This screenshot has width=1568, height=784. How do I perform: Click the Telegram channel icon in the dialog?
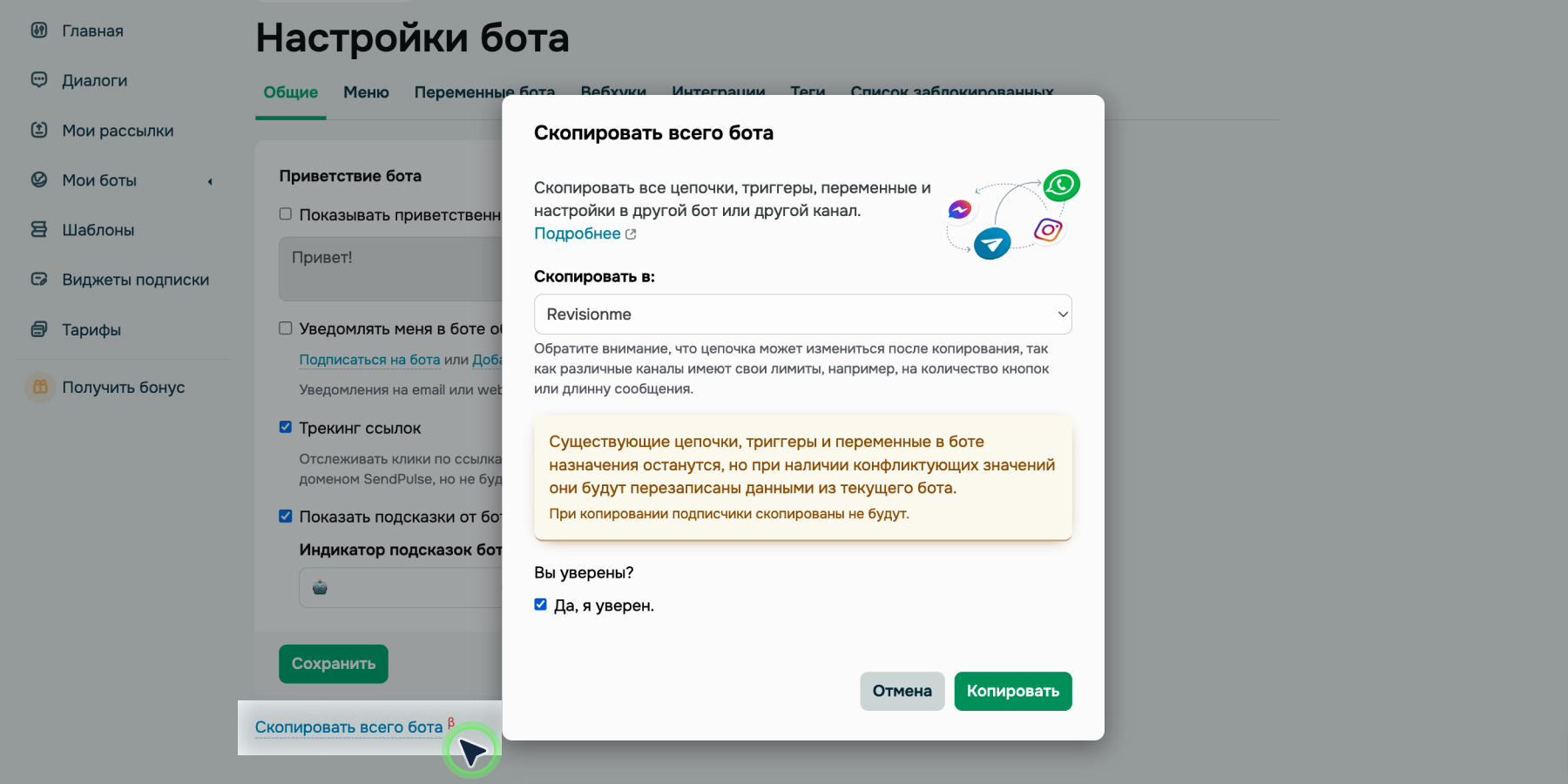(x=993, y=244)
